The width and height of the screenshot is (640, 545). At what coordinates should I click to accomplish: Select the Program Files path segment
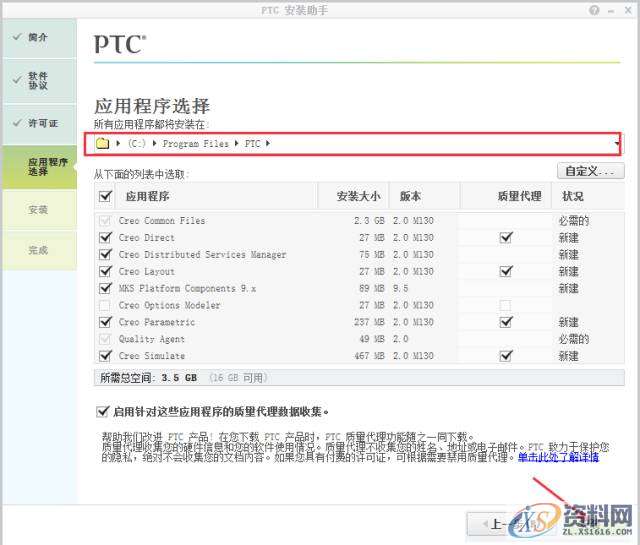click(x=196, y=144)
